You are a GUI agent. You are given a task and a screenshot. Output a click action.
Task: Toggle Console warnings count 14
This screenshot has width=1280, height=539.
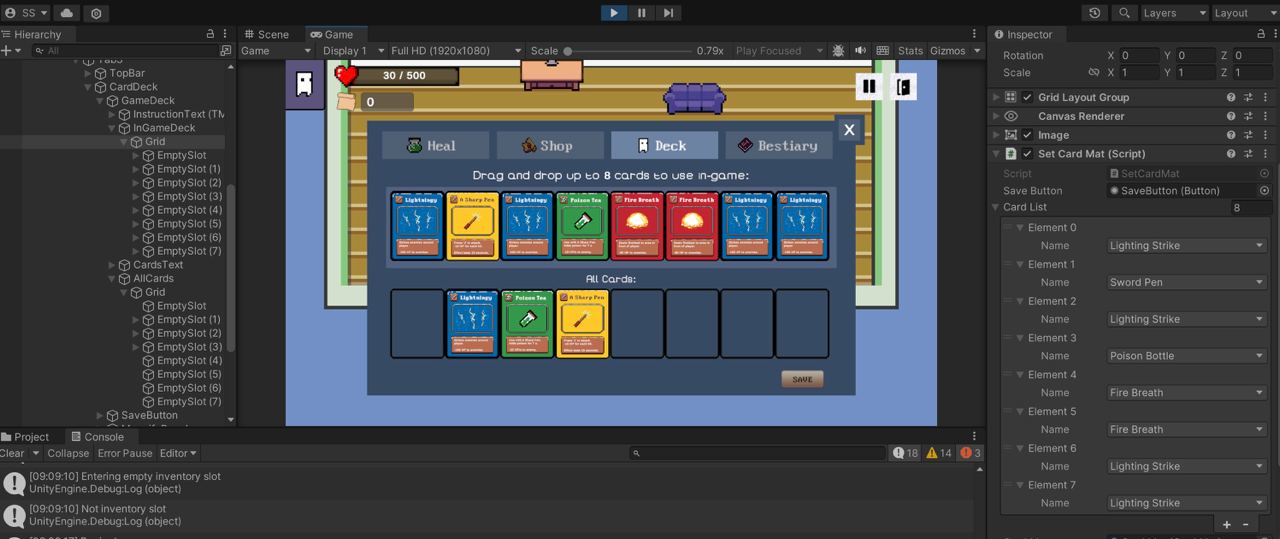point(939,453)
